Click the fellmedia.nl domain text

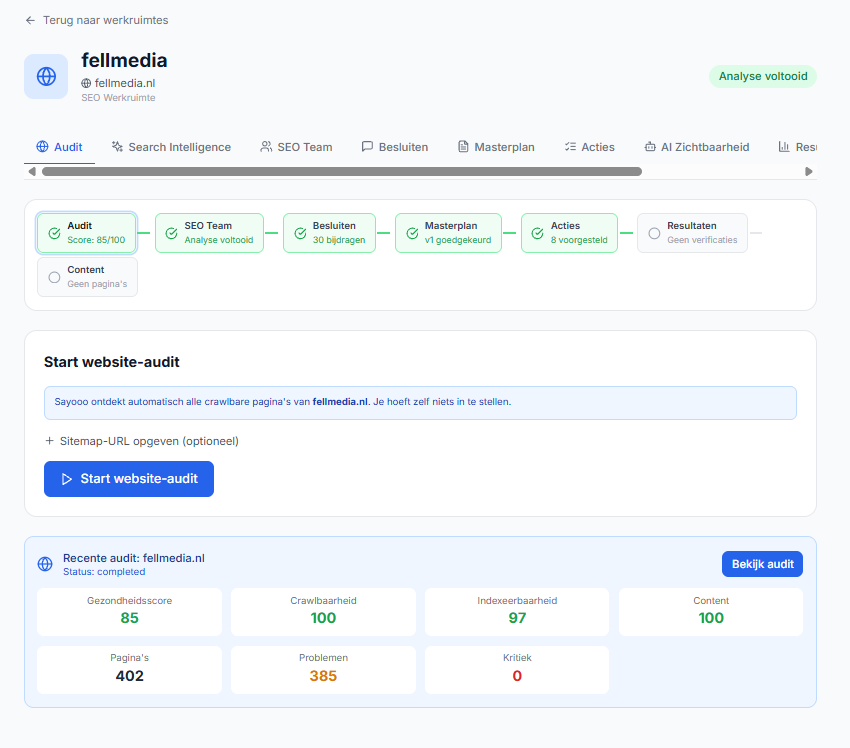[125, 83]
